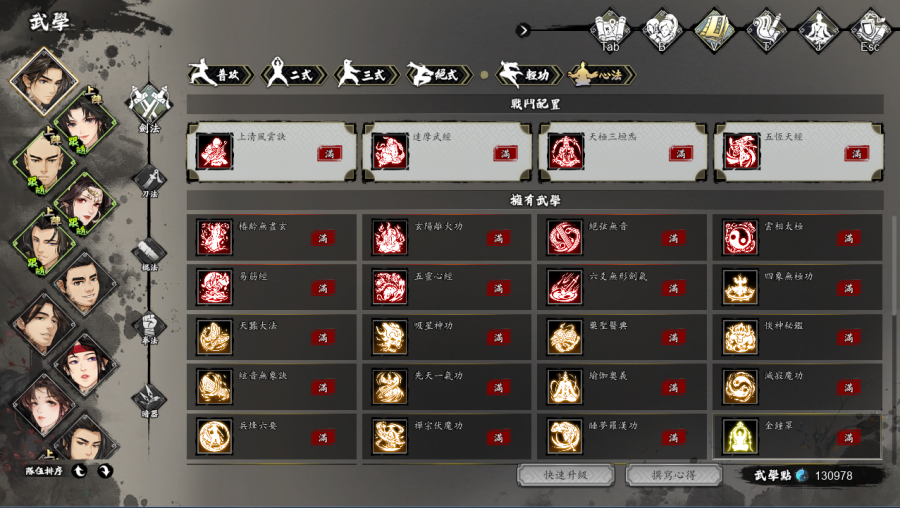Select the 刀法 blade weapon icon

pos(149,181)
